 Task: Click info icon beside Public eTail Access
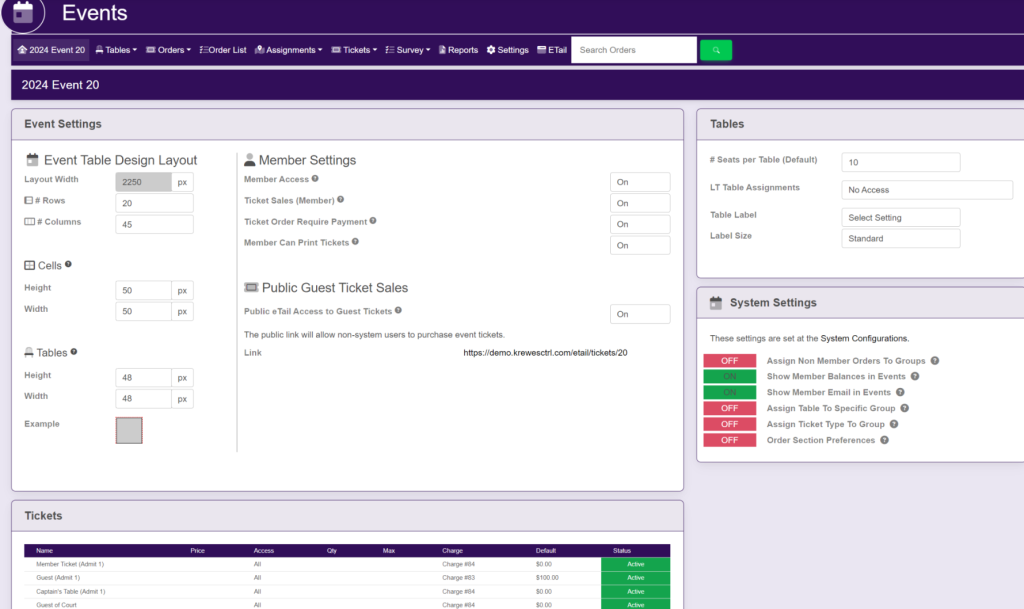398,311
